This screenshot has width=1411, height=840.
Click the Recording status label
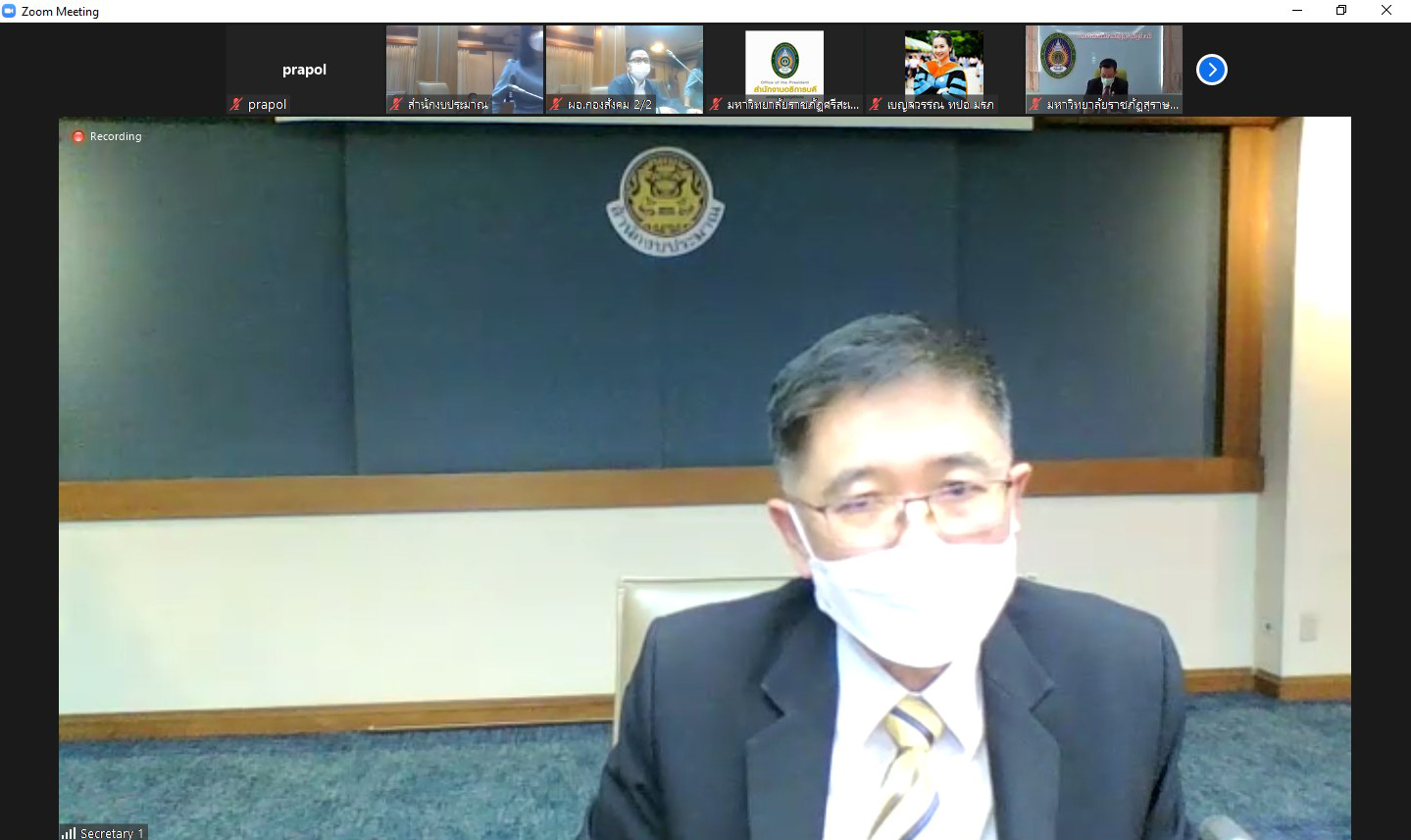click(116, 136)
